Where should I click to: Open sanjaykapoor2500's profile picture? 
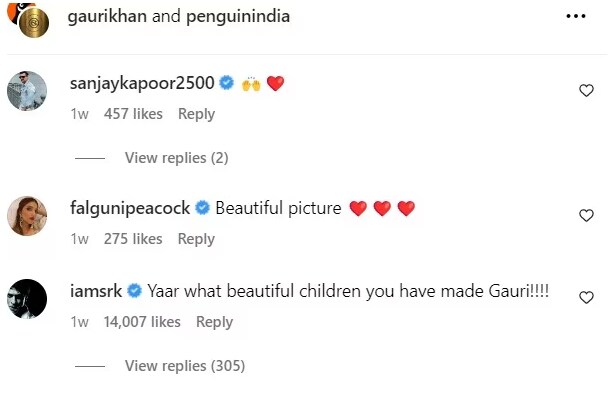(27, 91)
